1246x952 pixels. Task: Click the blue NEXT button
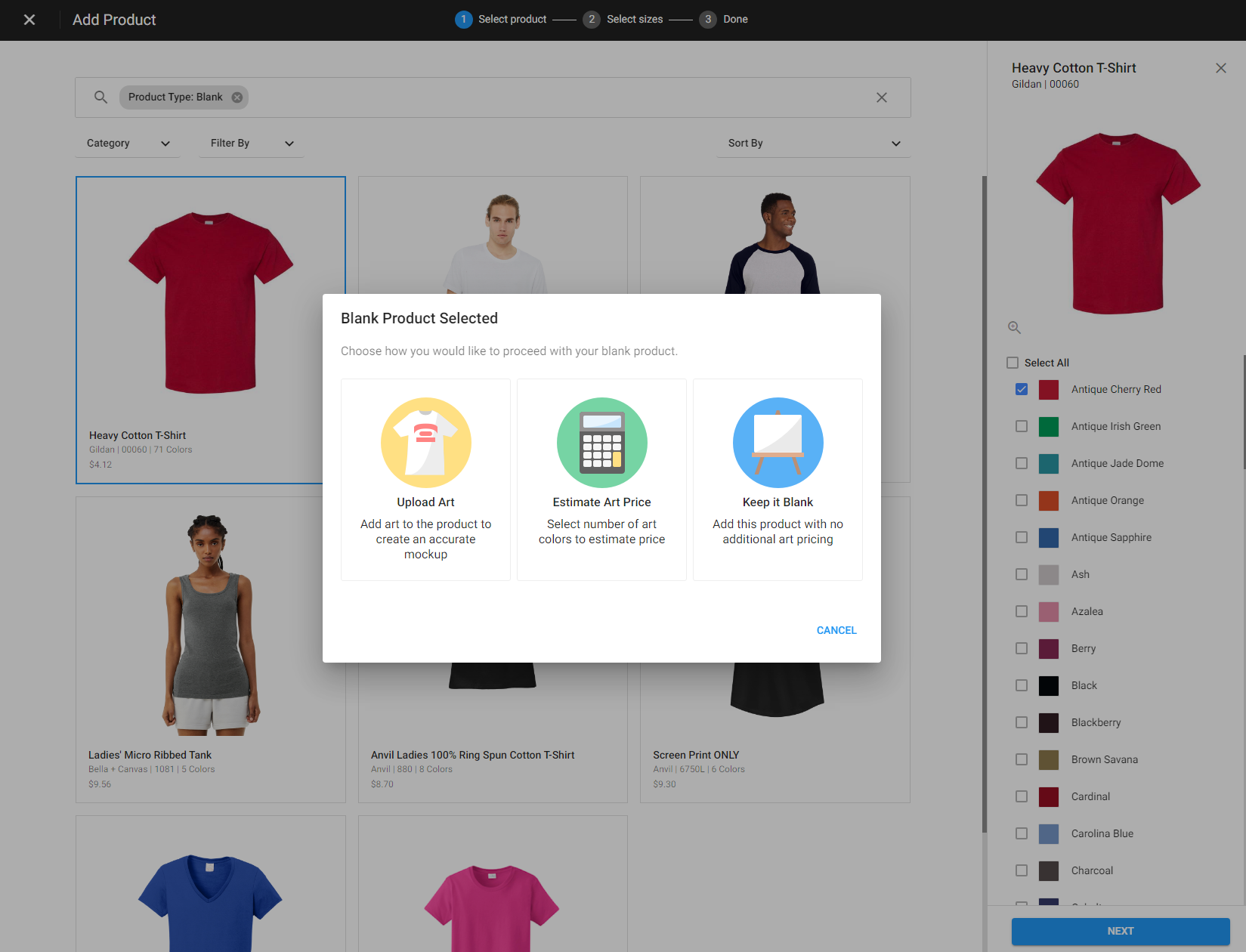tap(1120, 931)
